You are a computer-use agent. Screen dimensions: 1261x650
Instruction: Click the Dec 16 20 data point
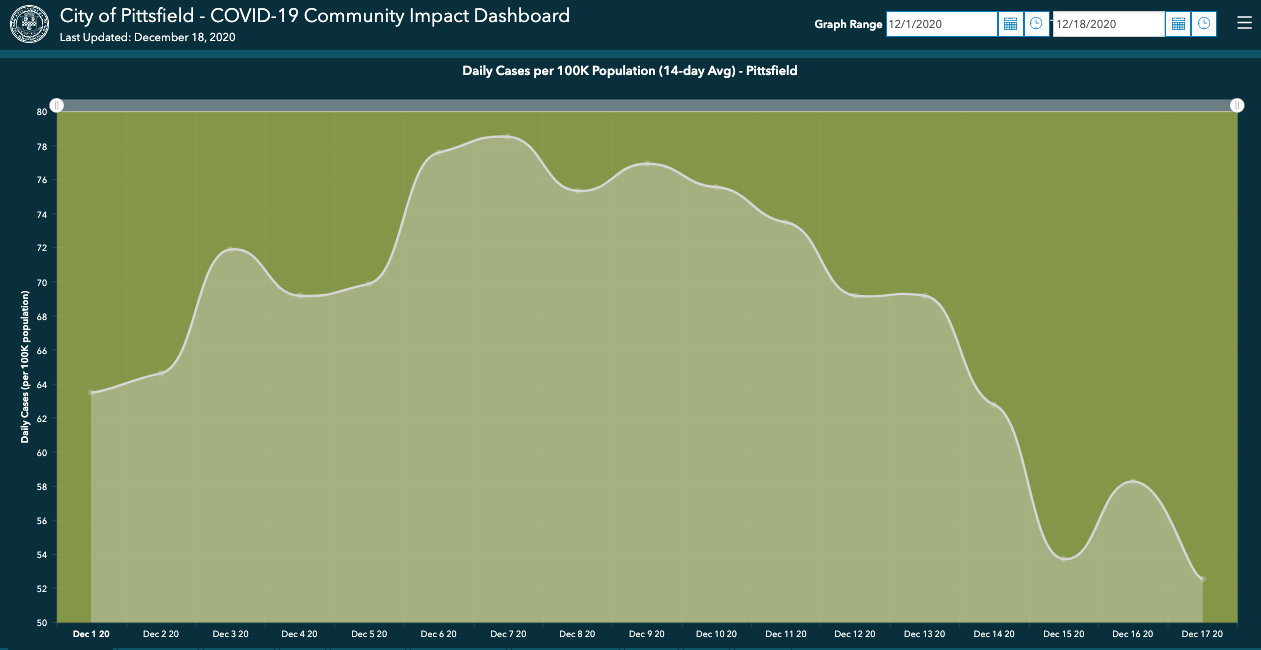coord(1133,482)
